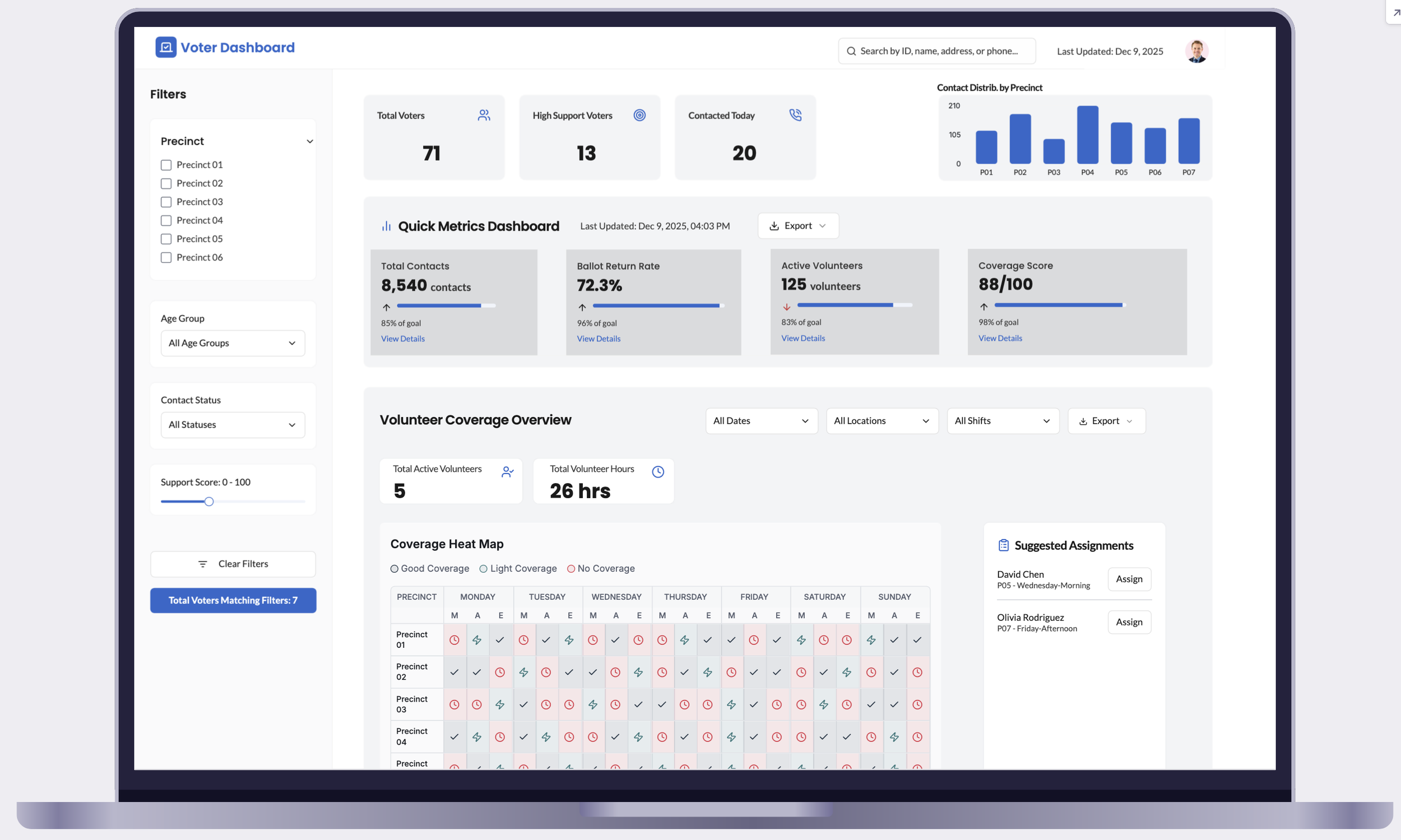The image size is (1401, 840).
Task: Open View Details under Total Contacts
Action: point(402,339)
